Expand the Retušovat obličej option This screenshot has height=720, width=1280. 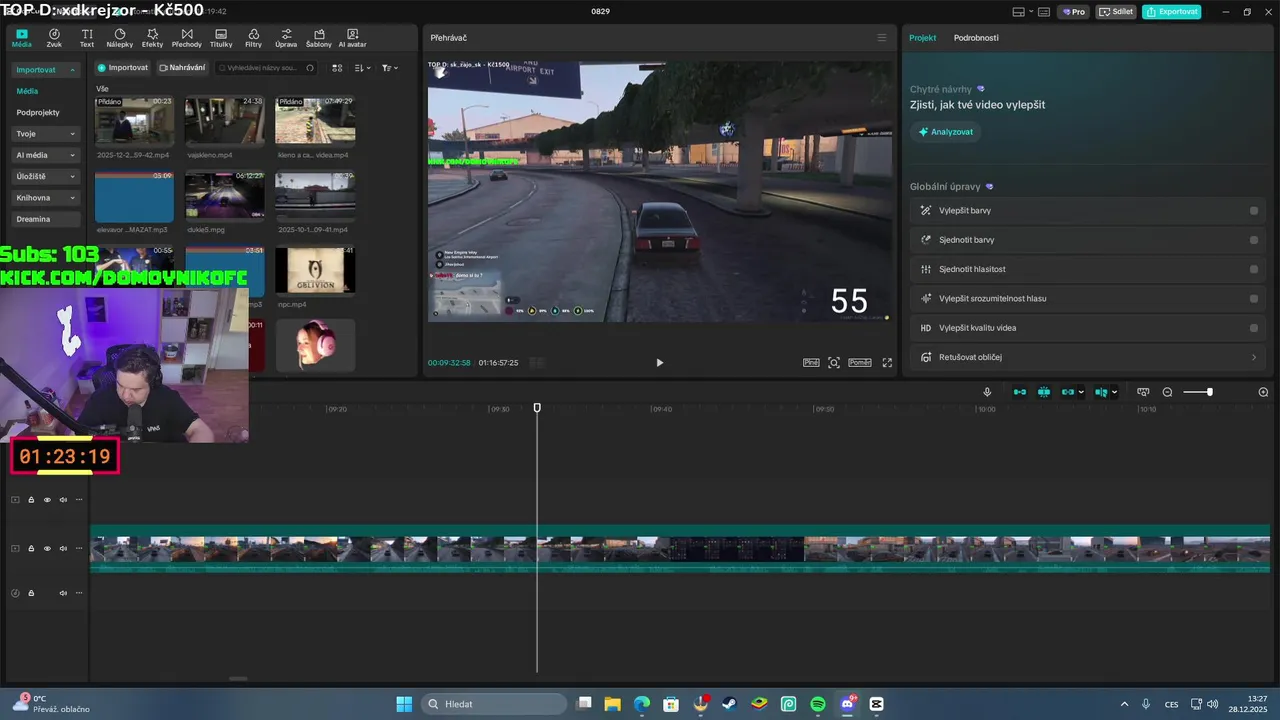[x=1254, y=357]
